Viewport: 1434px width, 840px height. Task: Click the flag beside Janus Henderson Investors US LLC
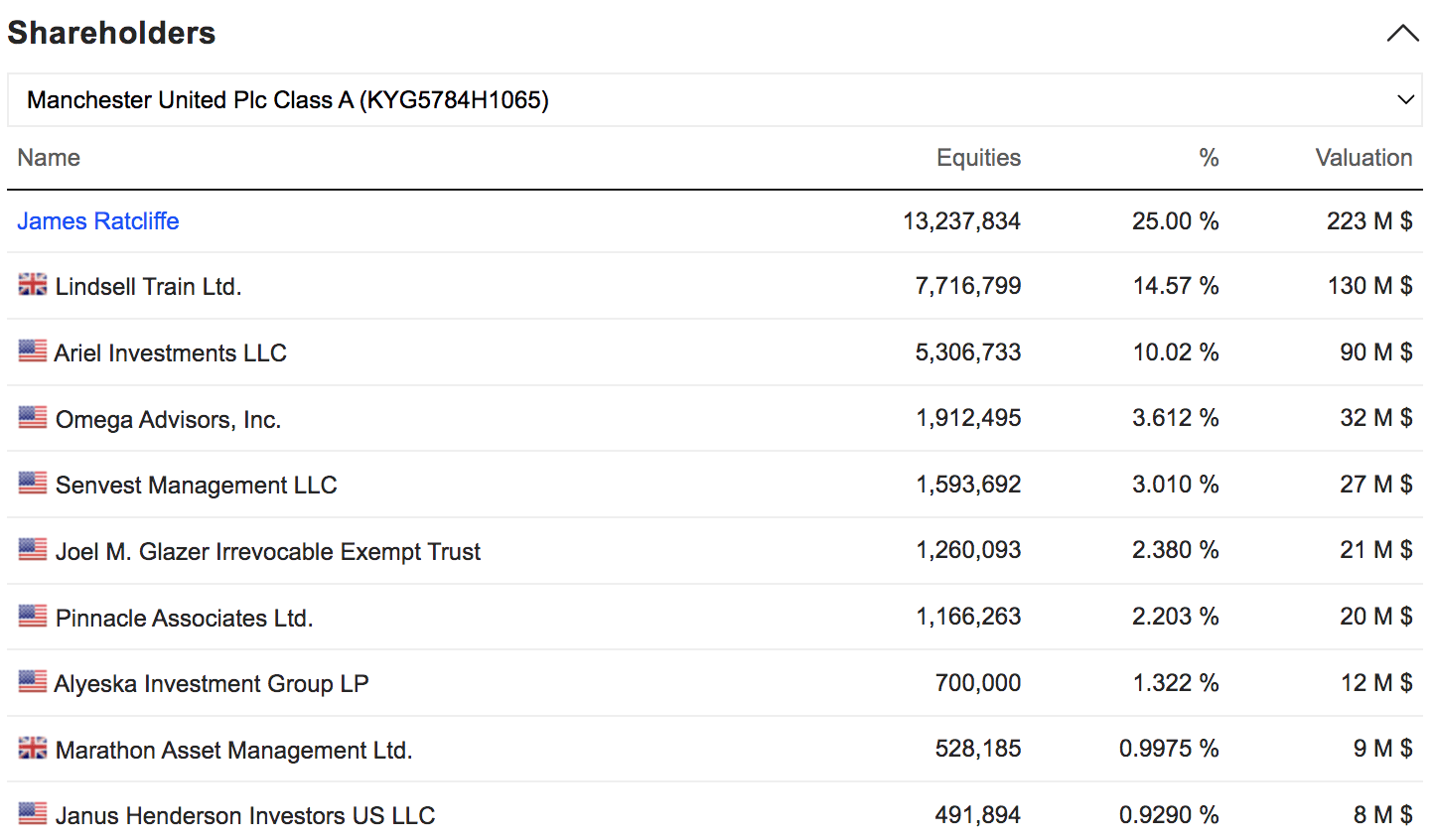[33, 814]
